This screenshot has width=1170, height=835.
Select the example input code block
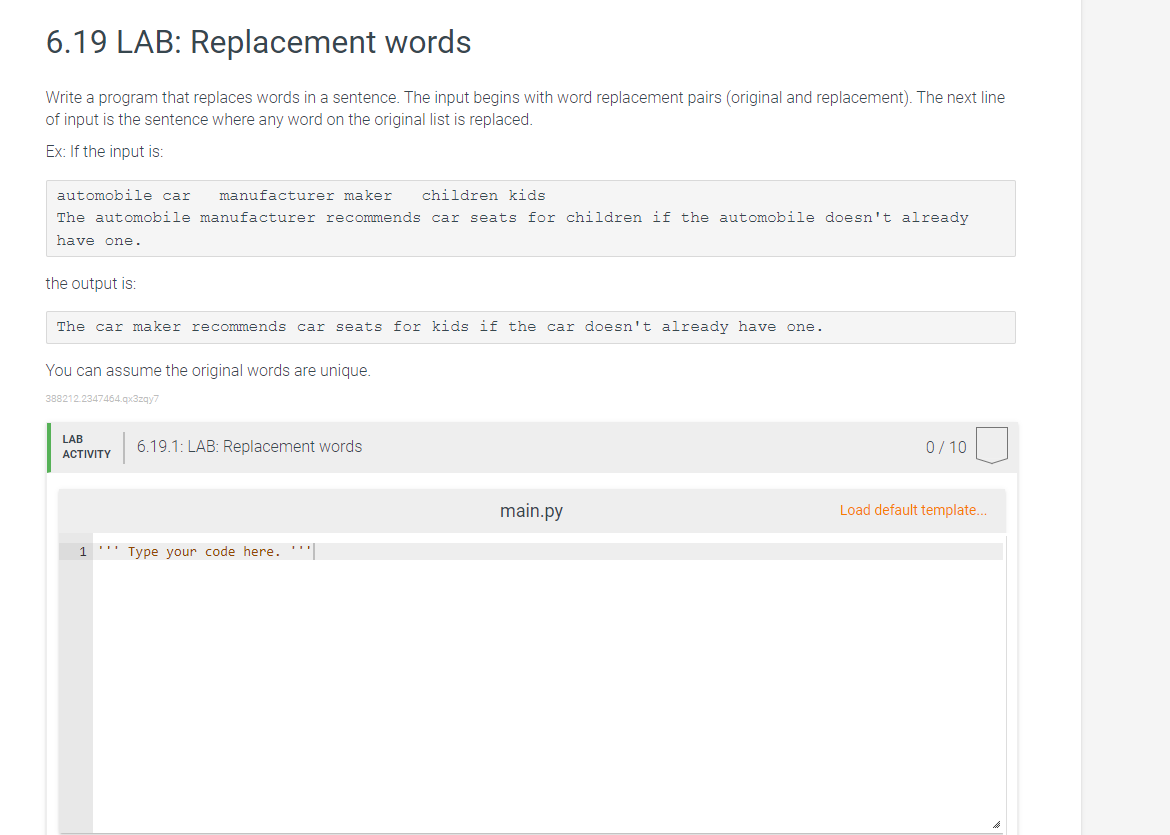(530, 218)
